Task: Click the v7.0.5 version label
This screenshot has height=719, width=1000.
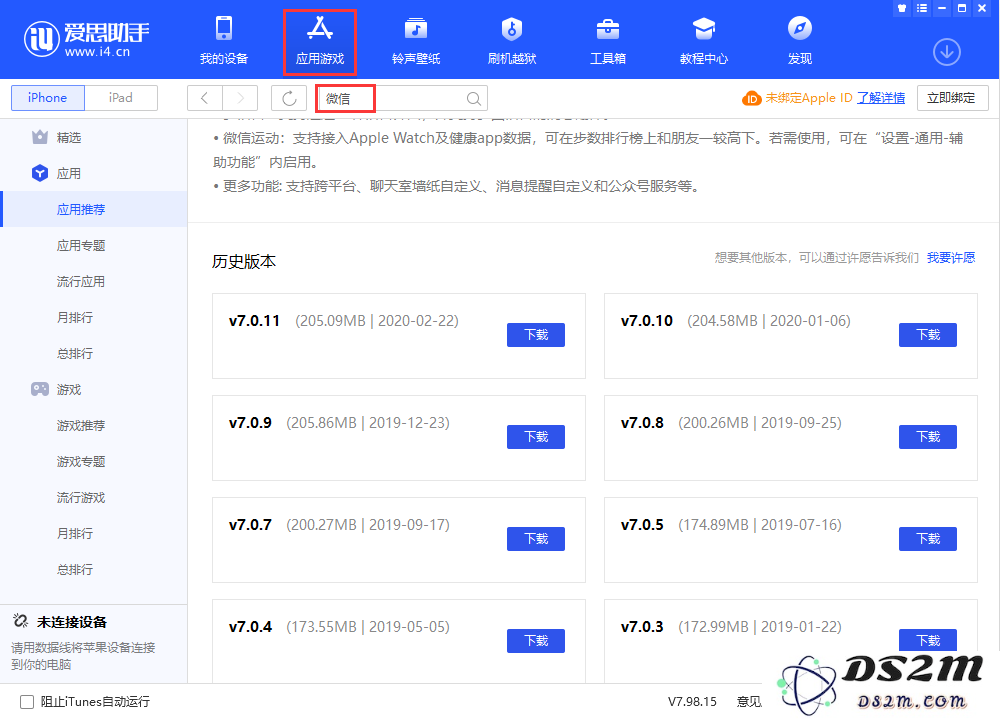Action: (x=642, y=525)
